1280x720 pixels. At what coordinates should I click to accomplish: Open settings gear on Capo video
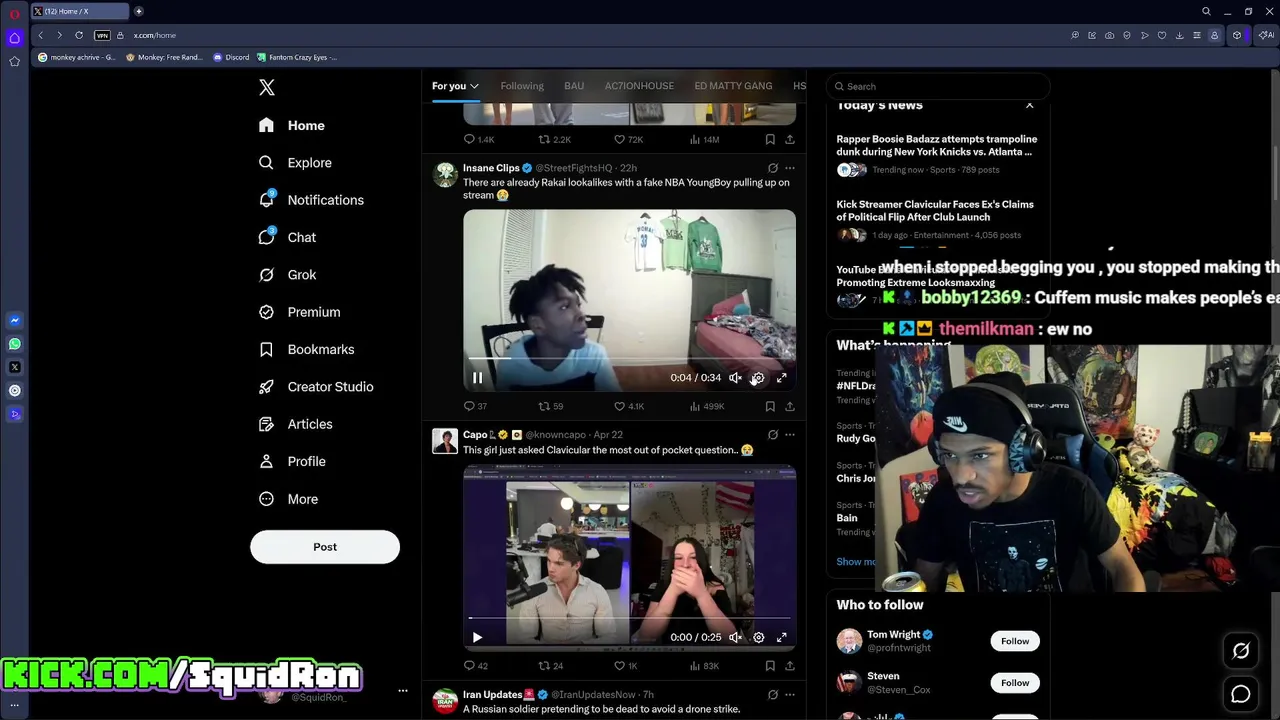758,638
